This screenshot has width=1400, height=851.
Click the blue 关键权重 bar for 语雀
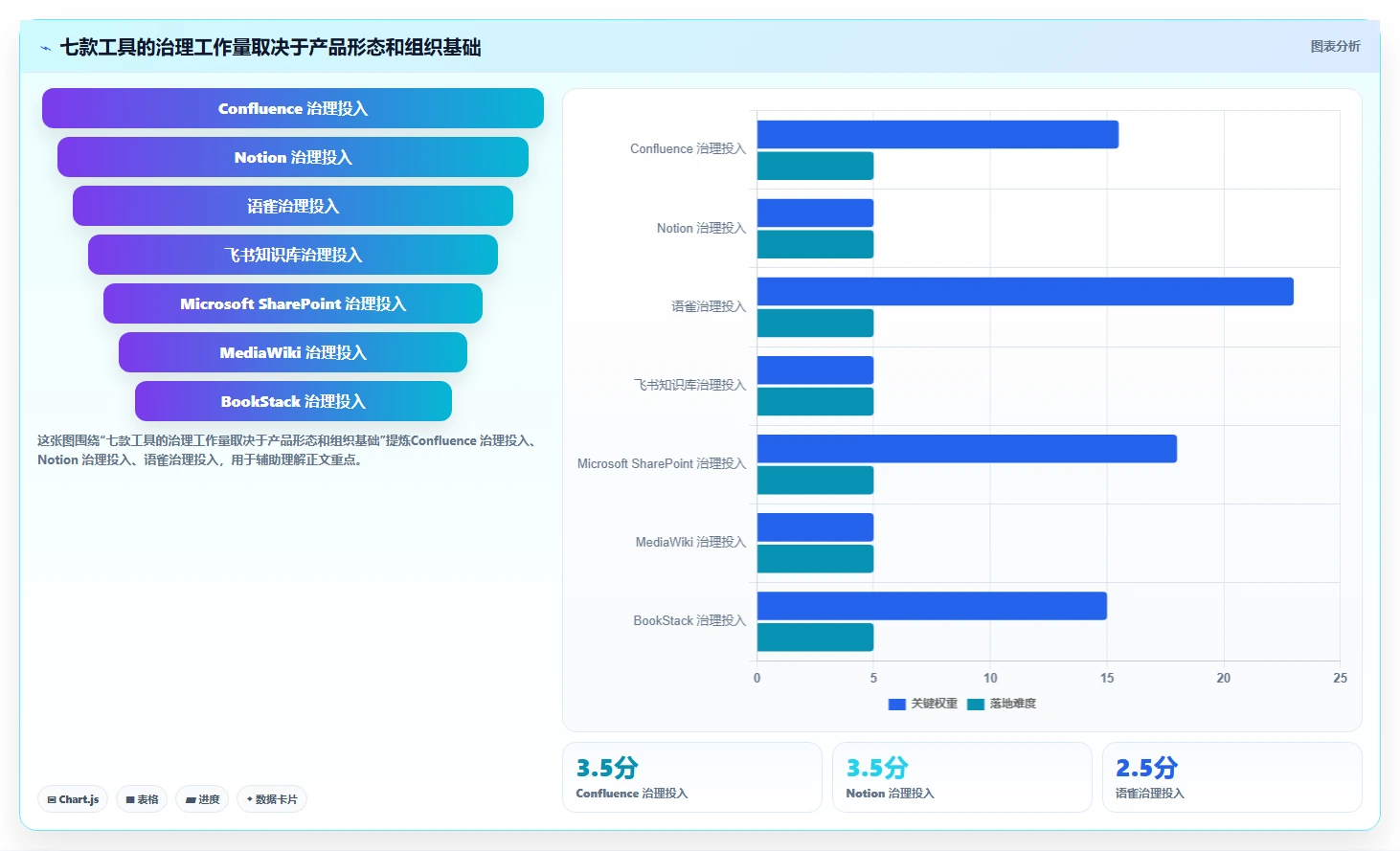1026,291
